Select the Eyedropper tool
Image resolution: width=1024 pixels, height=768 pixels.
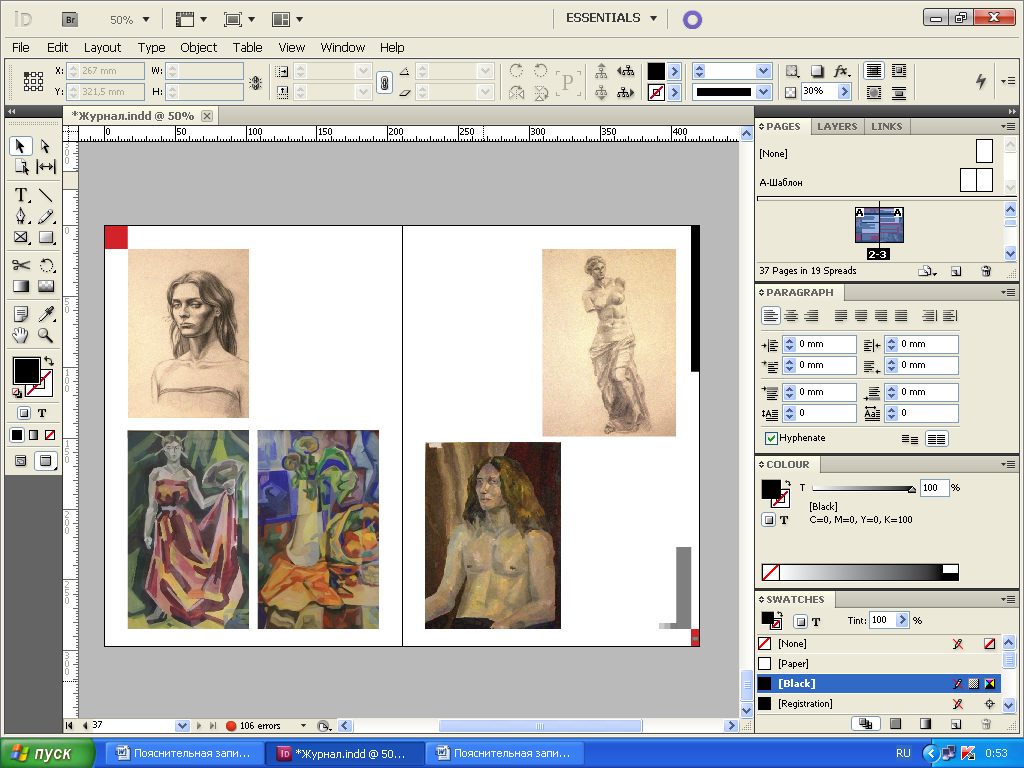(x=46, y=314)
